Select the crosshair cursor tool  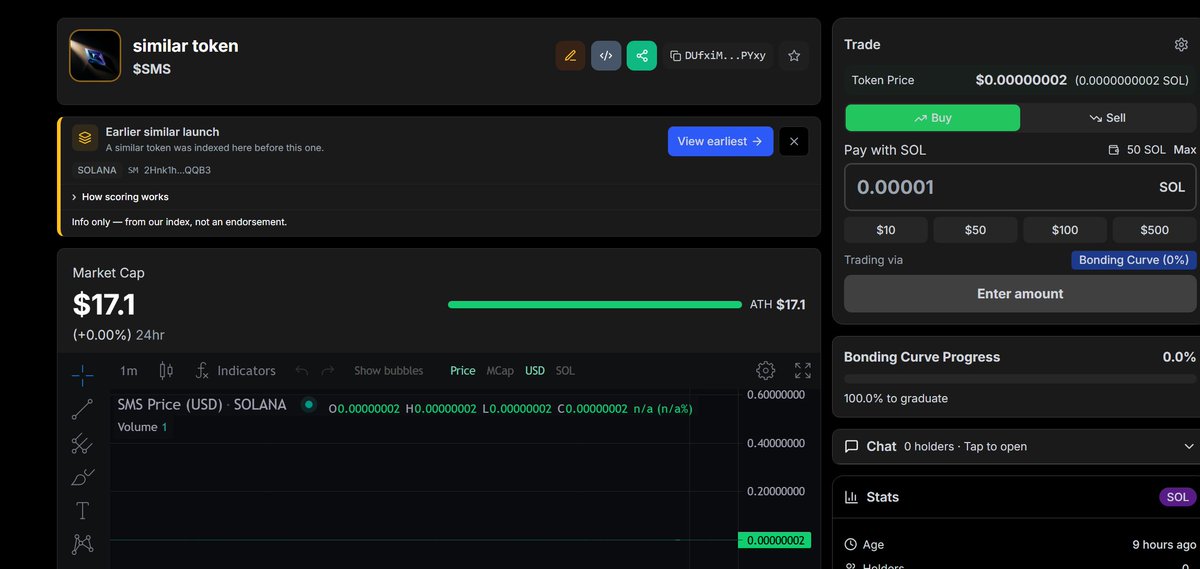(82, 374)
